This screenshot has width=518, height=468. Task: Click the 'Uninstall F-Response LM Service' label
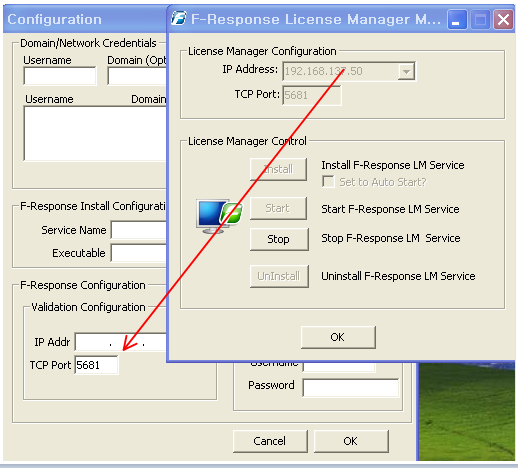point(398,276)
